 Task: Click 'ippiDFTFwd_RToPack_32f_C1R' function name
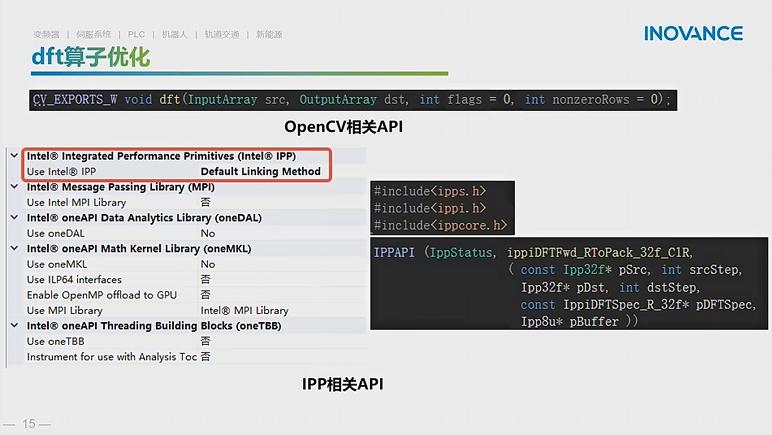coord(600,252)
